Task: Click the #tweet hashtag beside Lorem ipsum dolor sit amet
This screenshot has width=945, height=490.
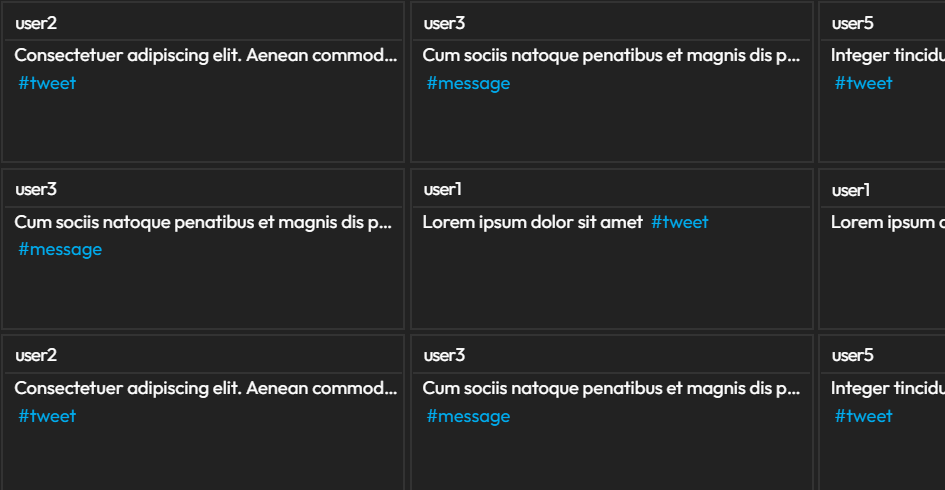Action: coord(680,222)
